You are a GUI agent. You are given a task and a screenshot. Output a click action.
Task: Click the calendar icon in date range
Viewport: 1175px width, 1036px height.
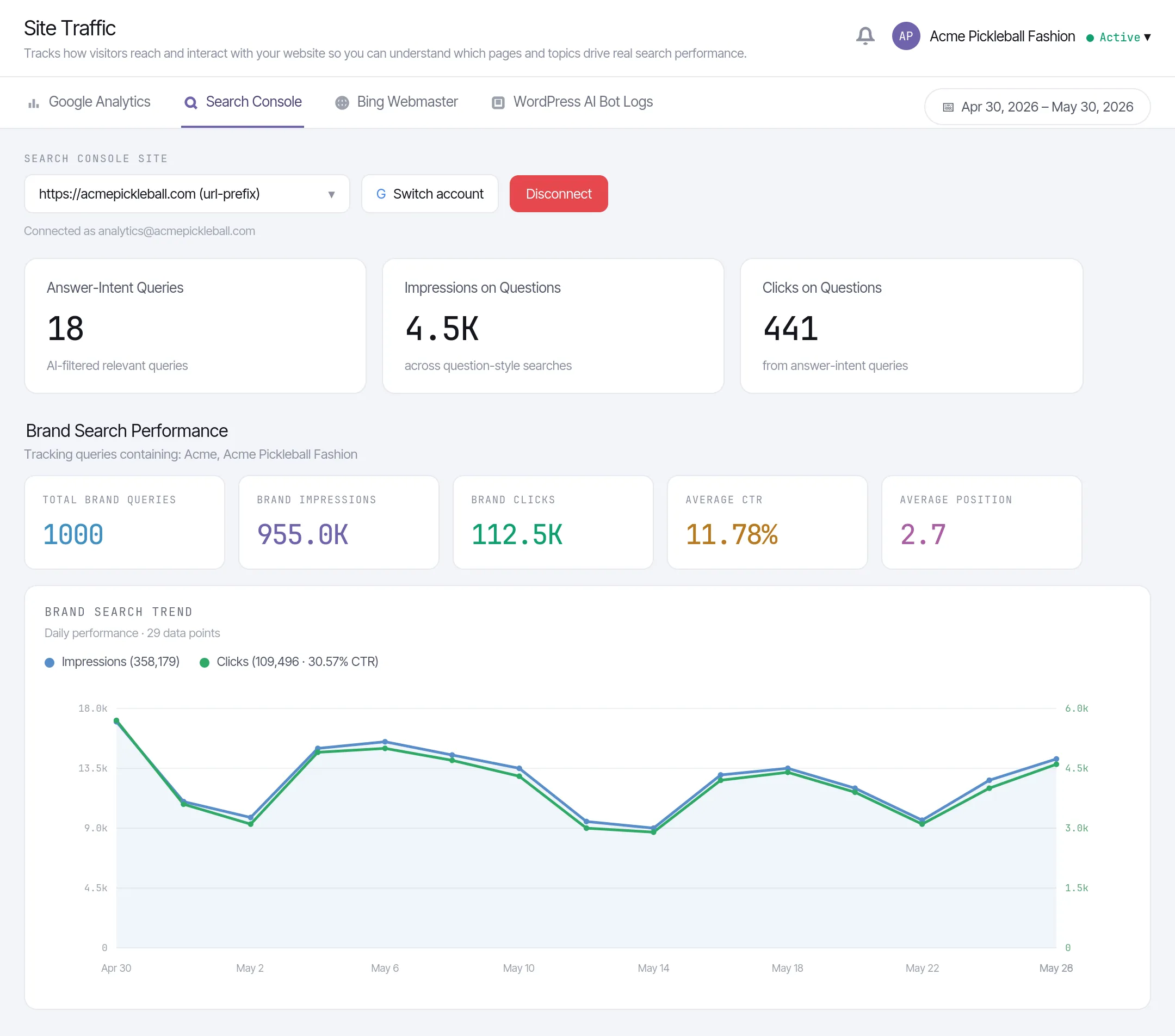(948, 107)
